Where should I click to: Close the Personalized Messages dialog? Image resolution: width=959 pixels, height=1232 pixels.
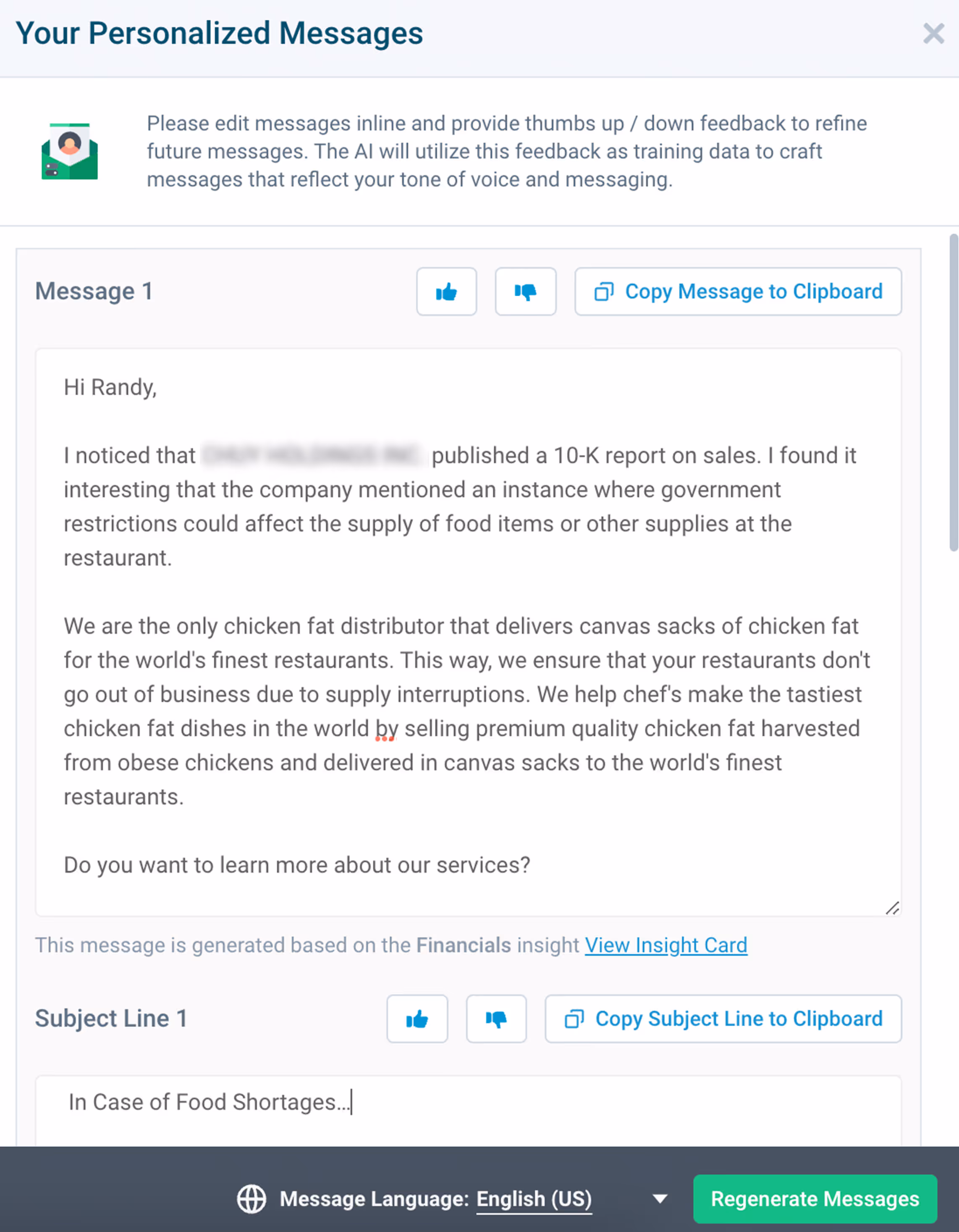[x=934, y=33]
